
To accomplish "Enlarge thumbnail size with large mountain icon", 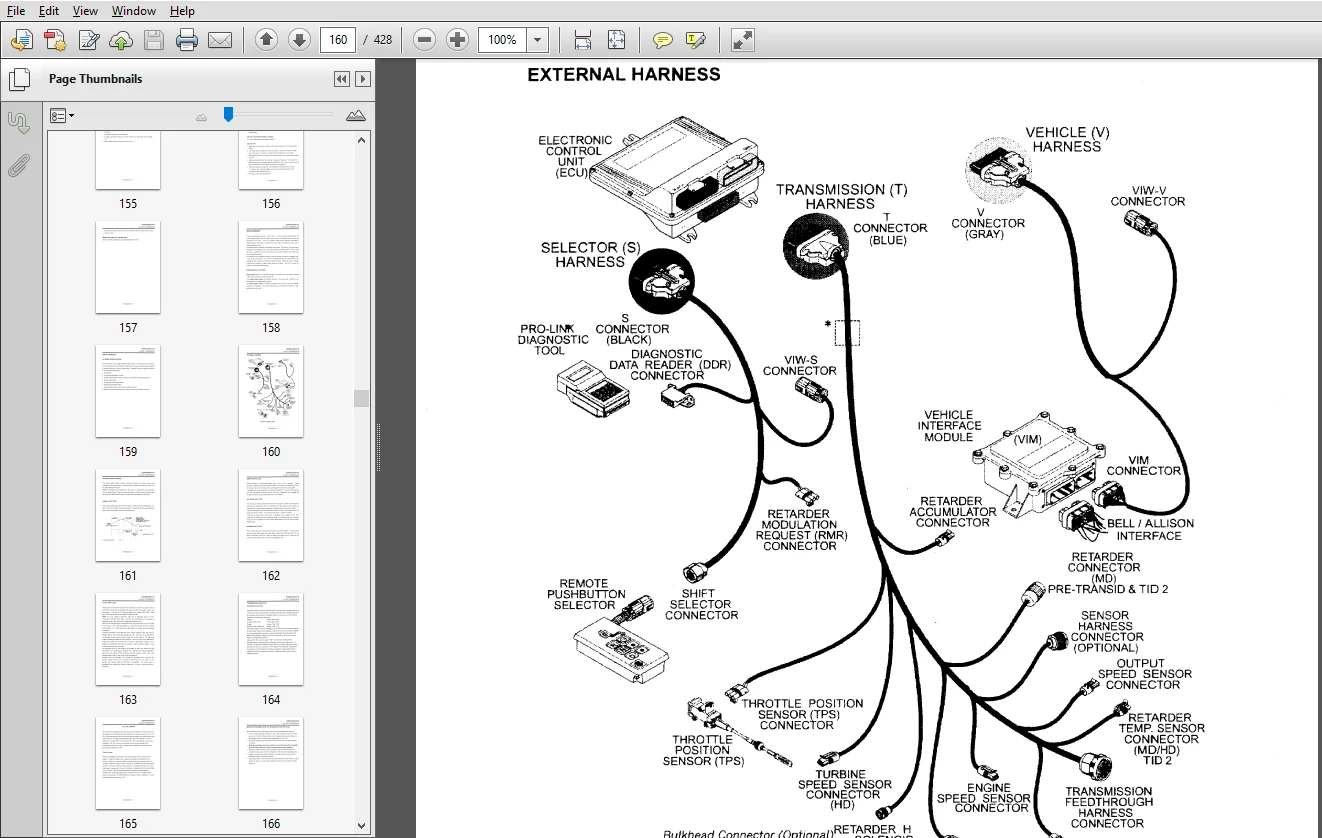I will point(355,116).
